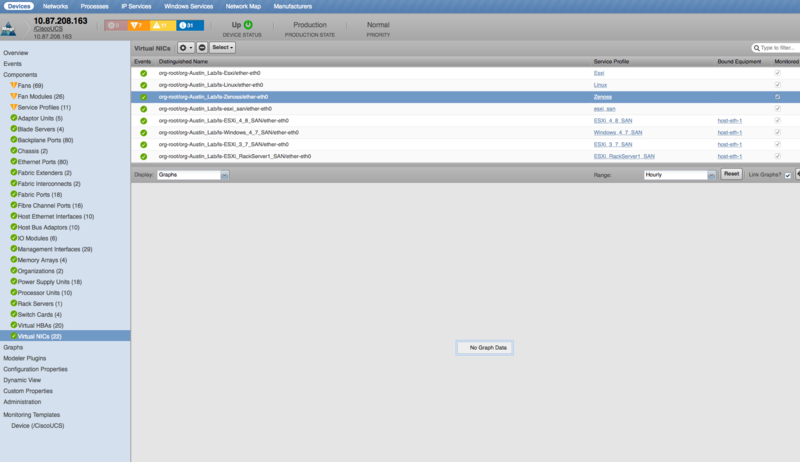Open the Manufacturers tab
This screenshot has height=462, width=800.
292,6
